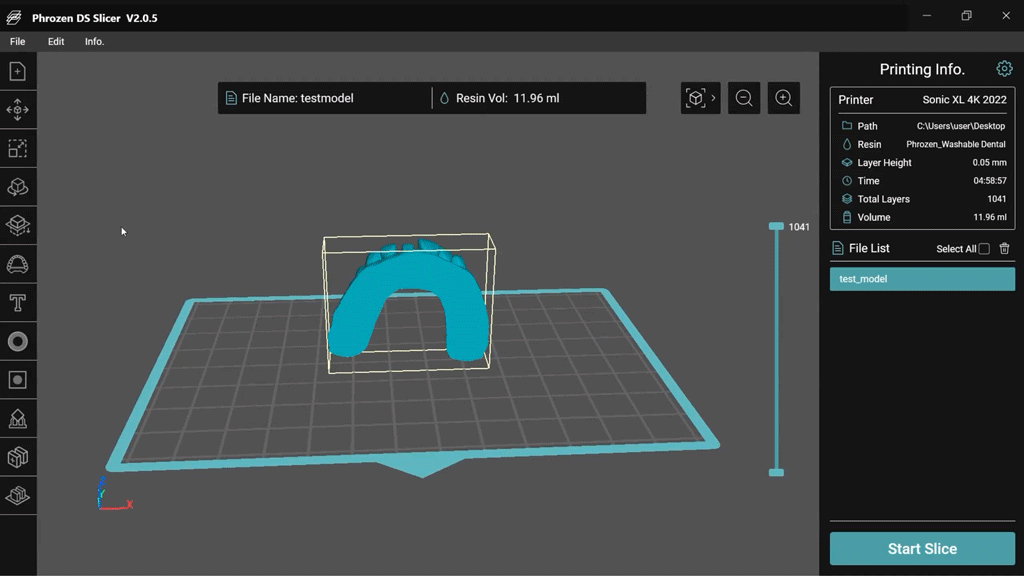The image size is (1024, 576).
Task: Open printing settings via the gear icon
Action: 1004,69
